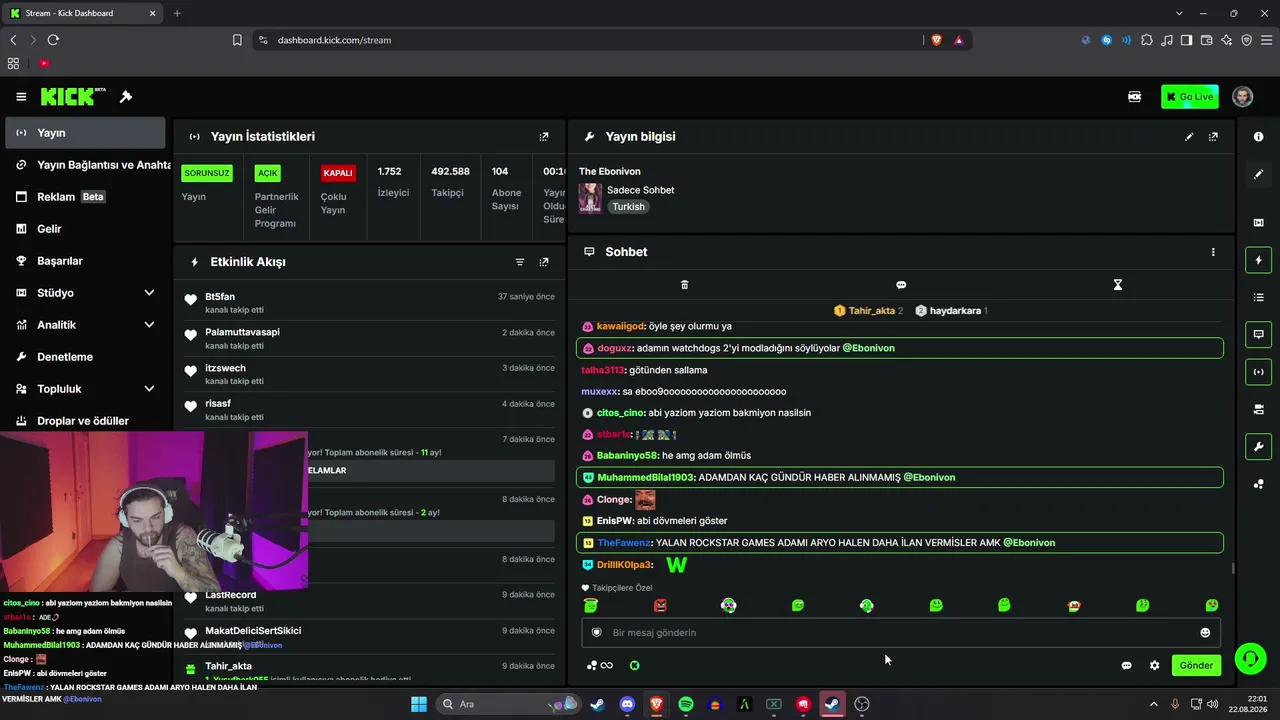Image resolution: width=1280 pixels, height=720 pixels.
Task: Click the chat scrollbar
Action: point(1232,568)
